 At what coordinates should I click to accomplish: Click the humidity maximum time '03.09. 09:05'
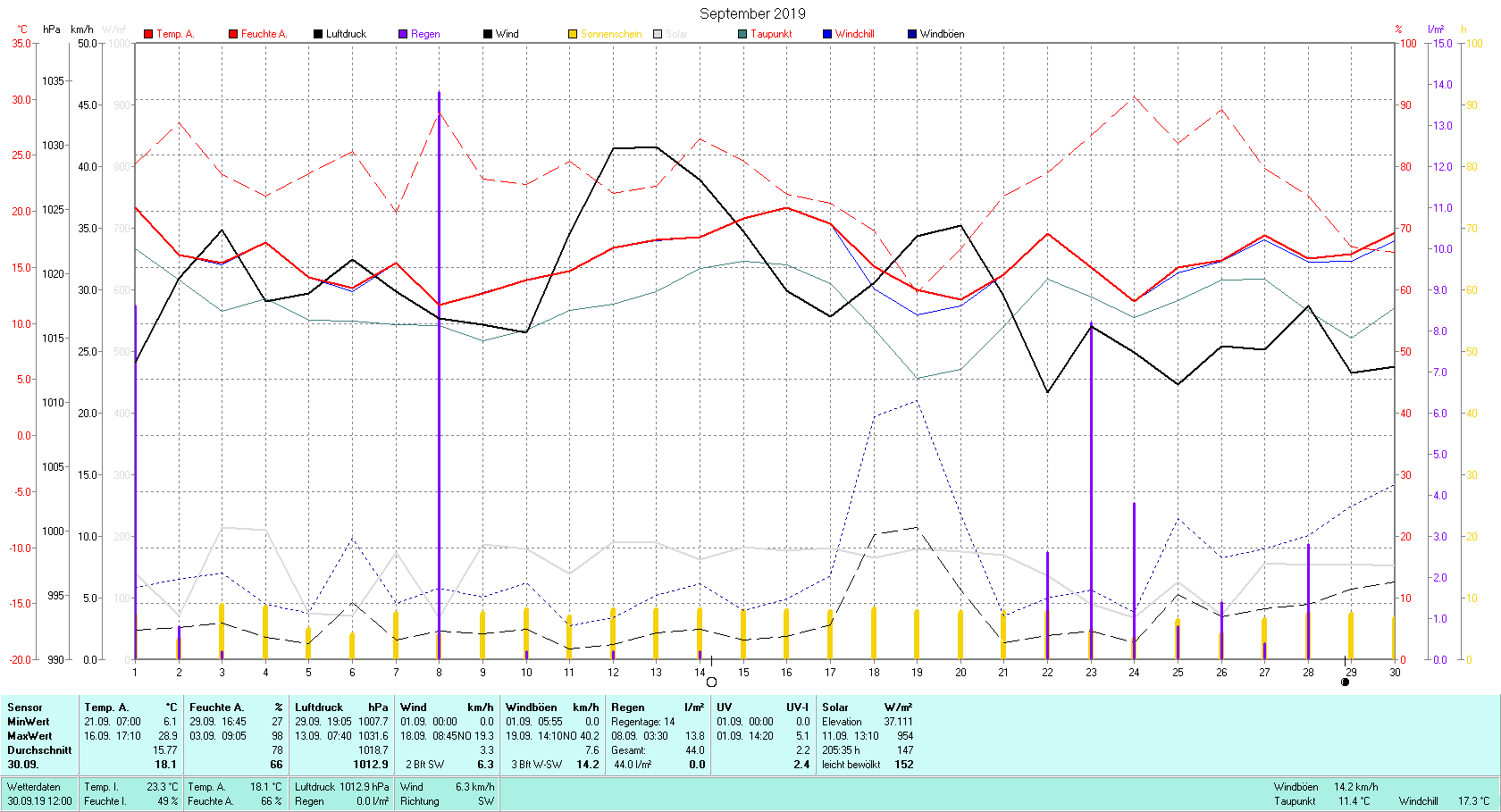tap(218, 736)
